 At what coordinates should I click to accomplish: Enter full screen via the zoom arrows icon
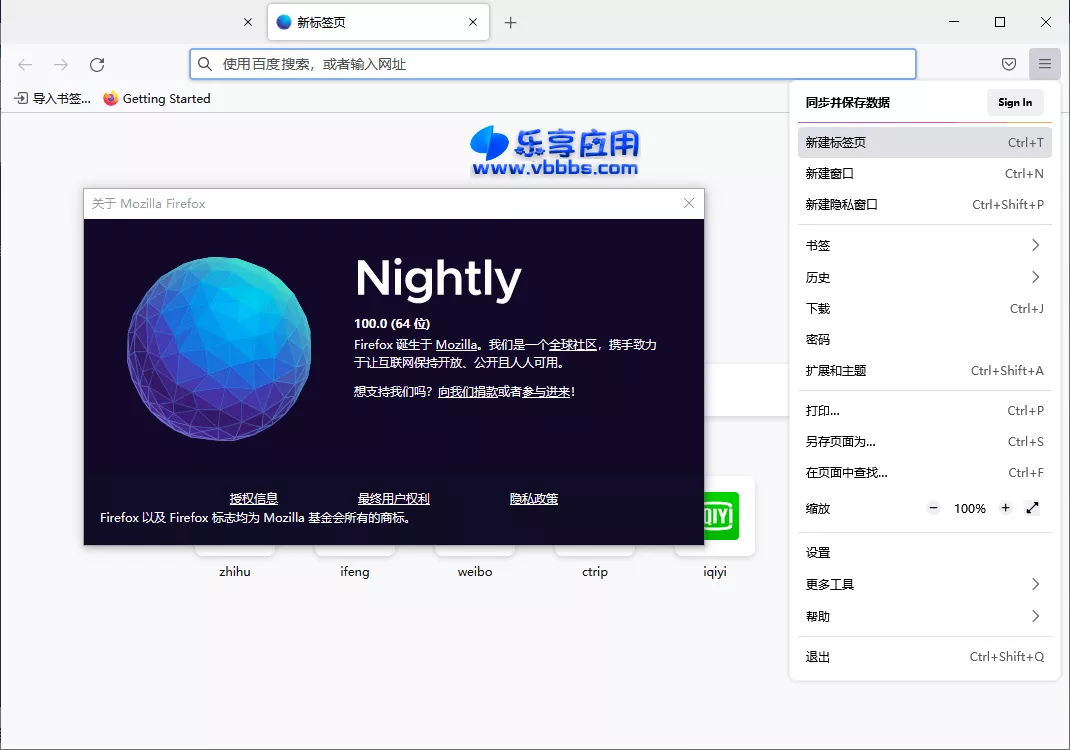1033,508
